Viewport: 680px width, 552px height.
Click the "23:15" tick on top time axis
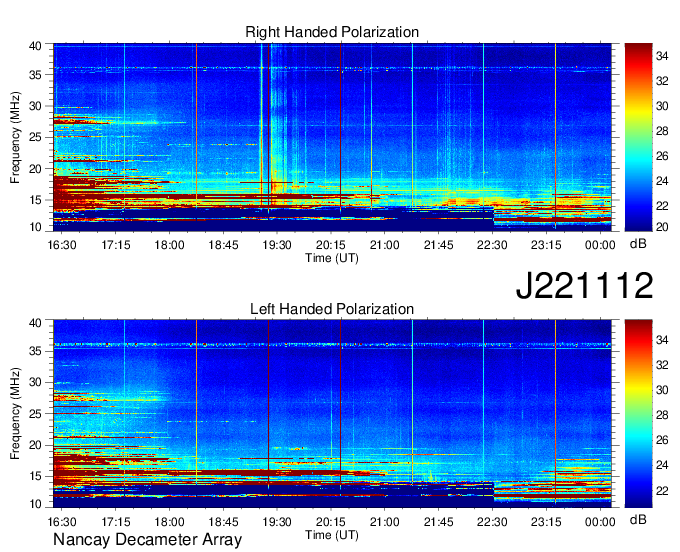546,245
